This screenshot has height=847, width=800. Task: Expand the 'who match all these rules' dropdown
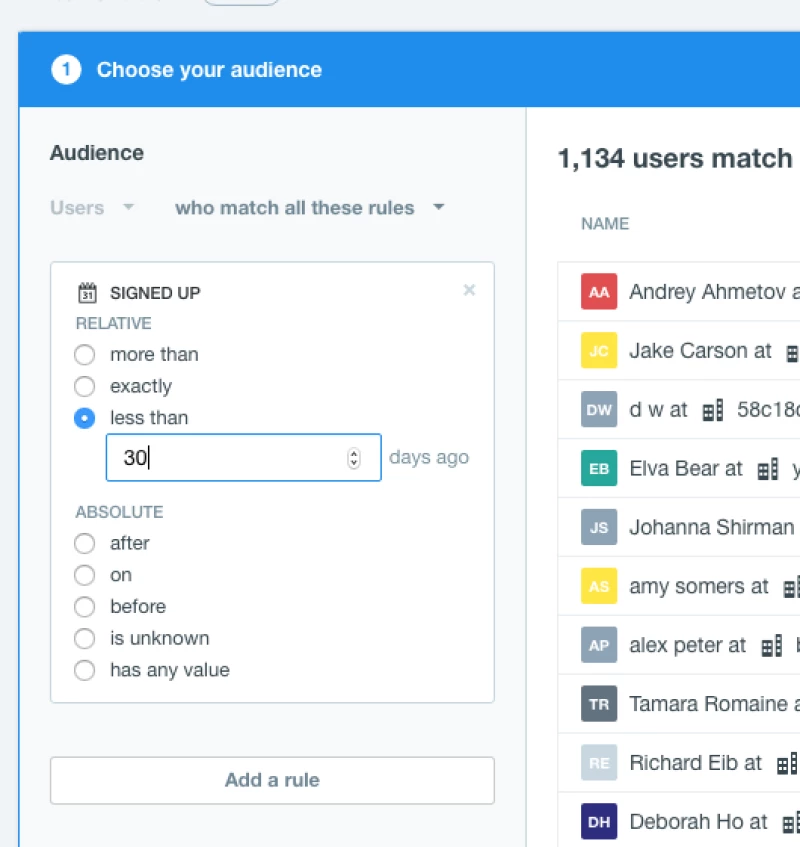point(309,208)
